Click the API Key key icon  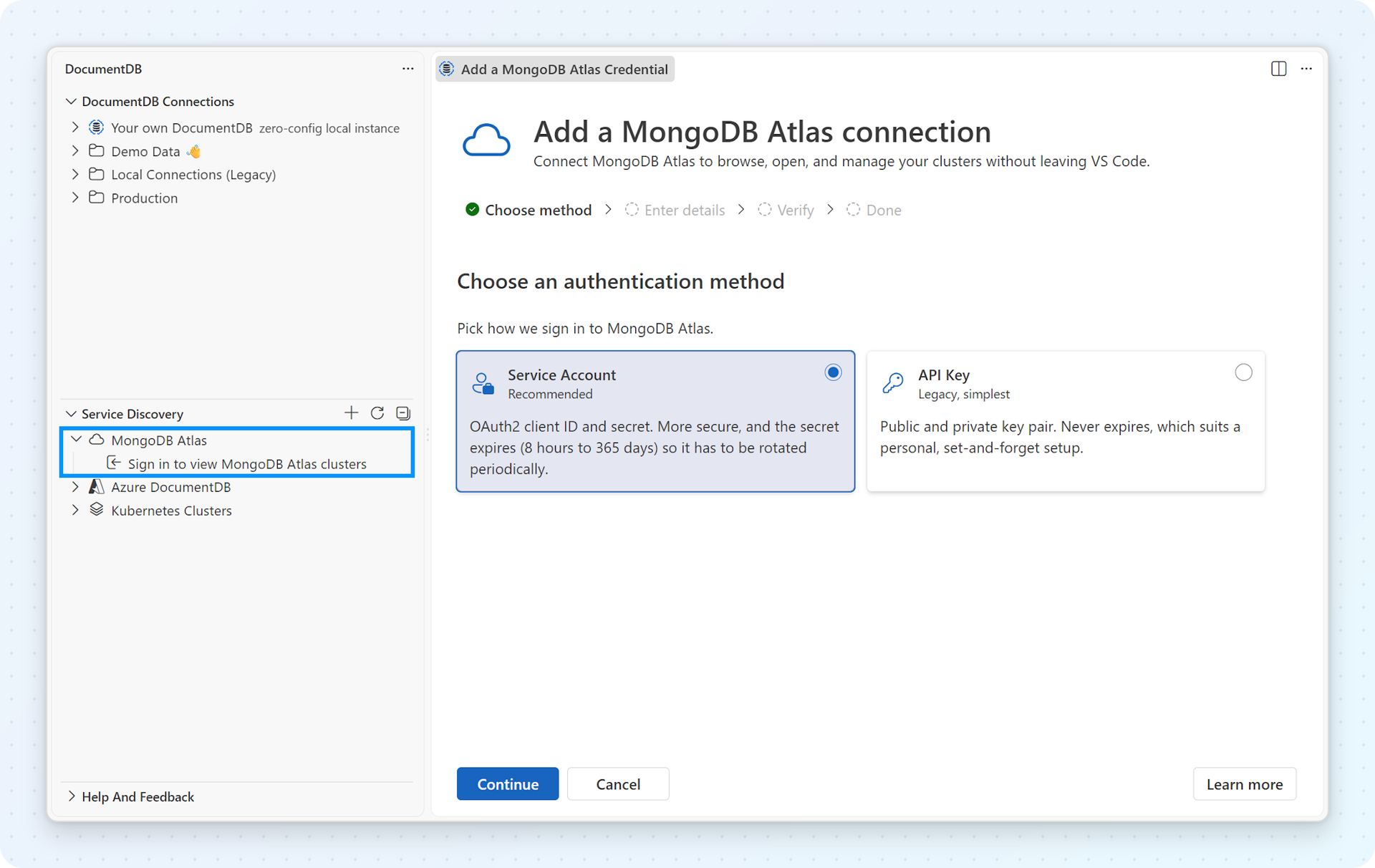893,383
